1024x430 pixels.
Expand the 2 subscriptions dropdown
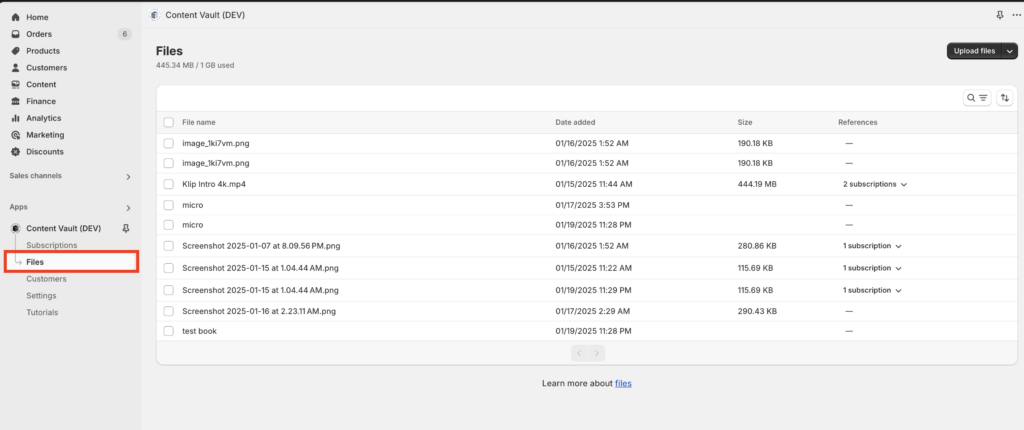pos(875,184)
